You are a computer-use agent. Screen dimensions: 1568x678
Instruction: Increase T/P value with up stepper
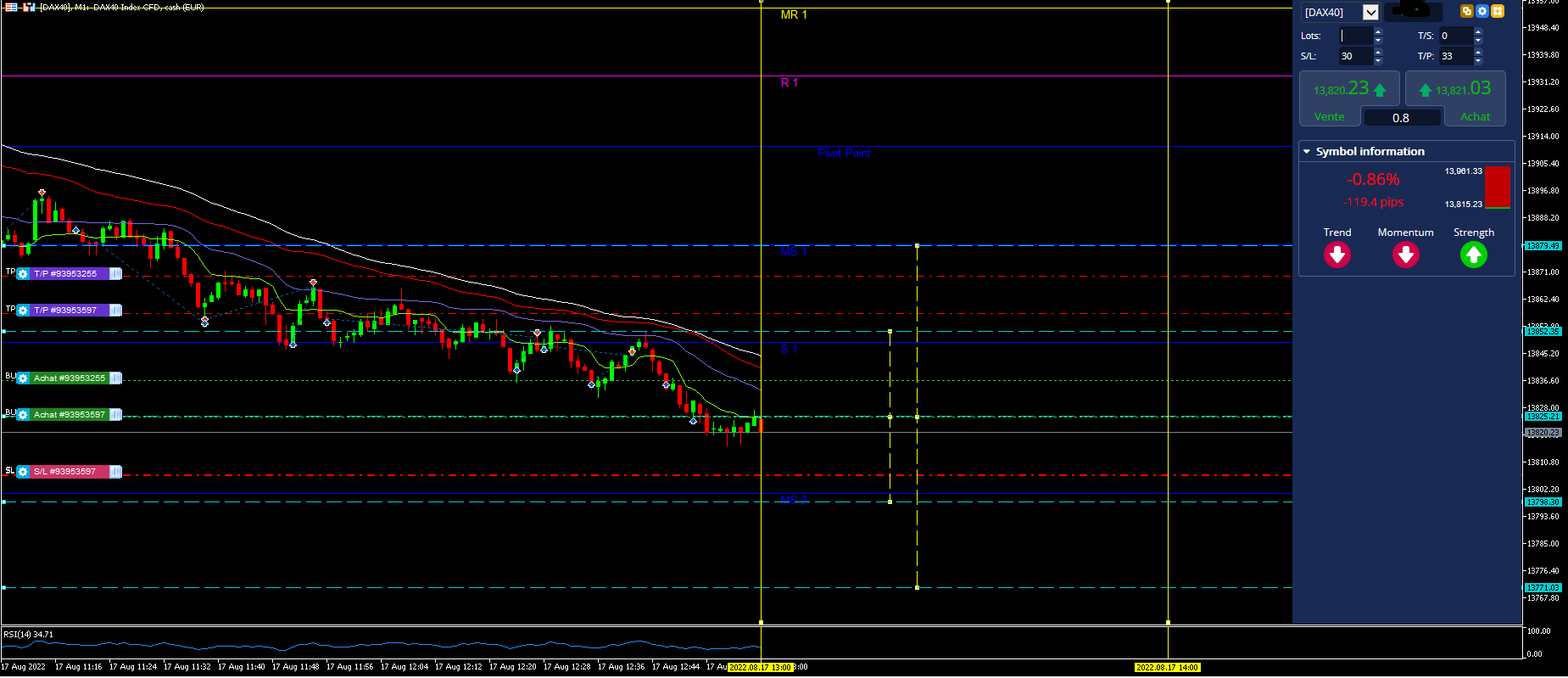pyautogui.click(x=1478, y=53)
